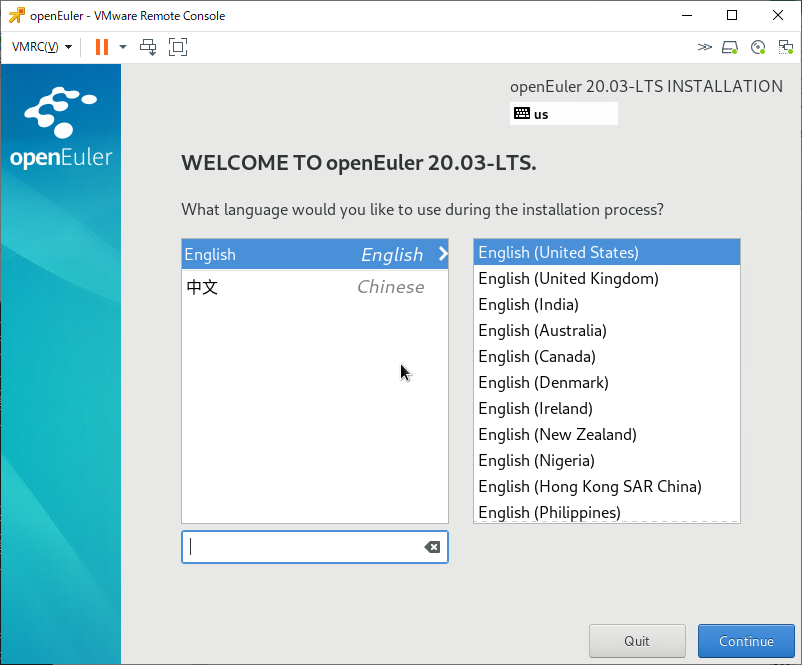Click the CD/DVD drive icon
This screenshot has width=802, height=665.
click(758, 47)
